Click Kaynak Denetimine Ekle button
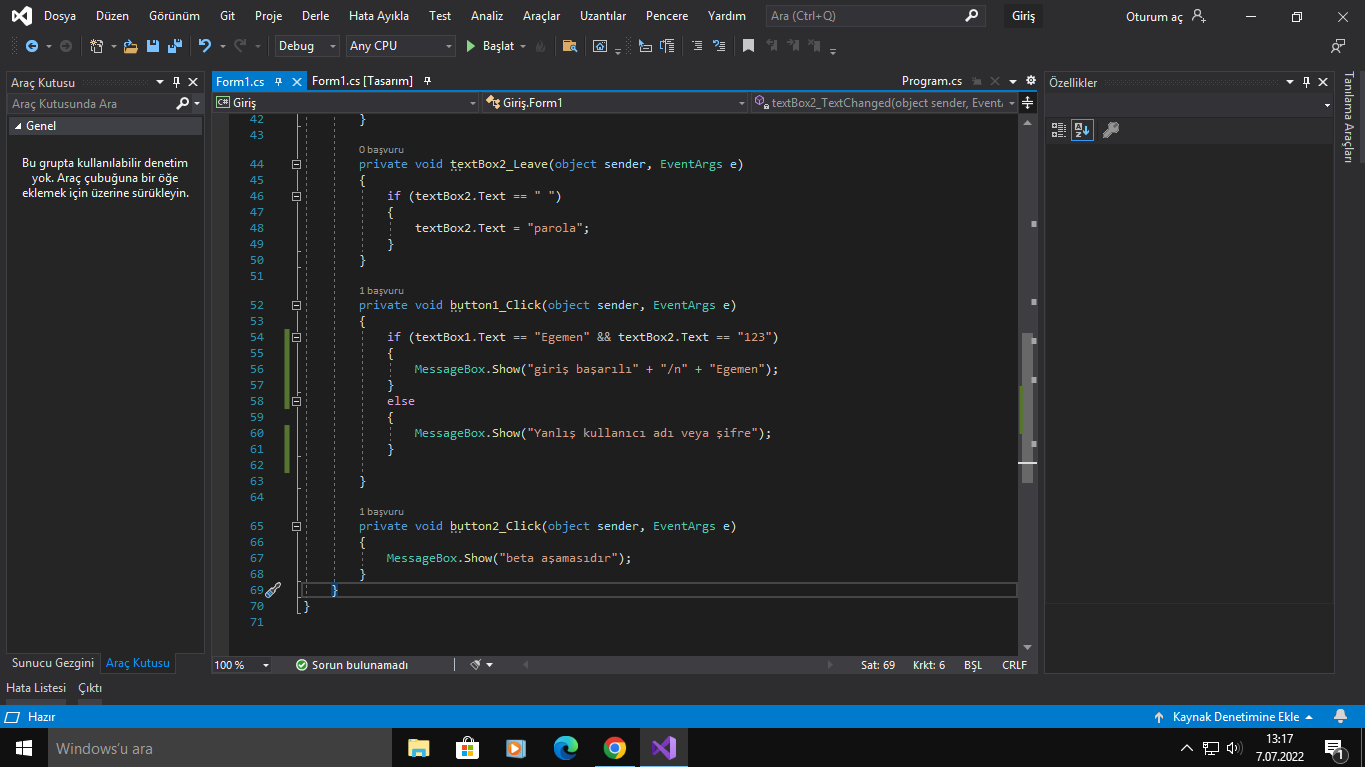The height and width of the screenshot is (767, 1365). click(x=1235, y=717)
